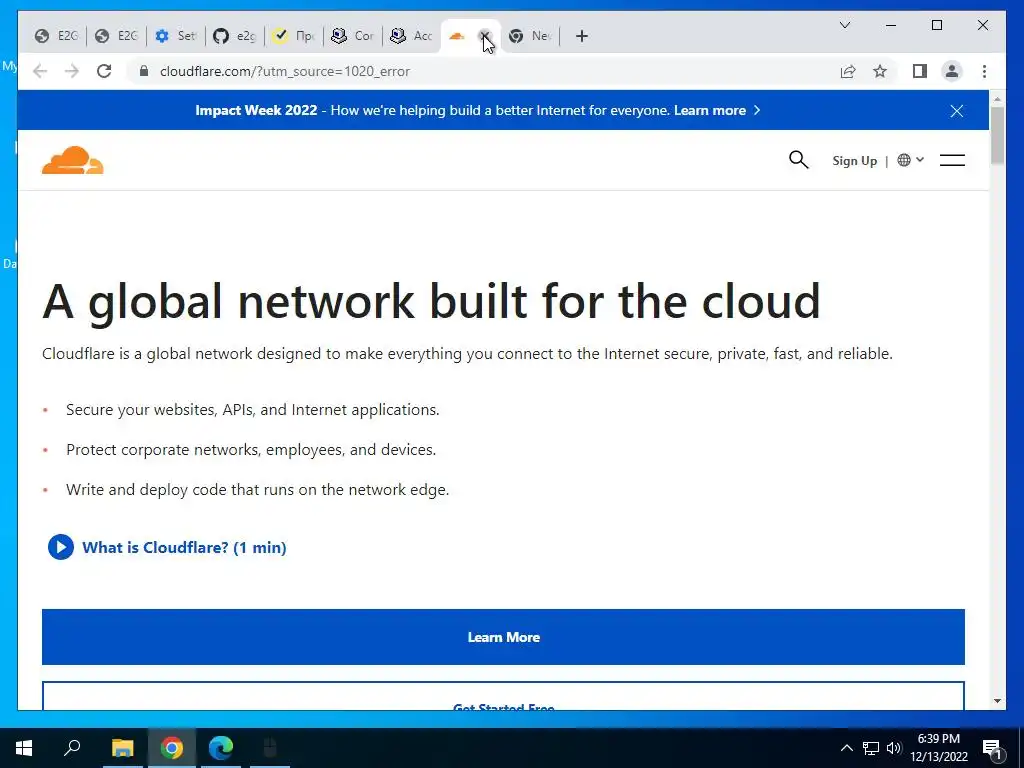Open the 6:39 PM clock and calendar

[938, 748]
